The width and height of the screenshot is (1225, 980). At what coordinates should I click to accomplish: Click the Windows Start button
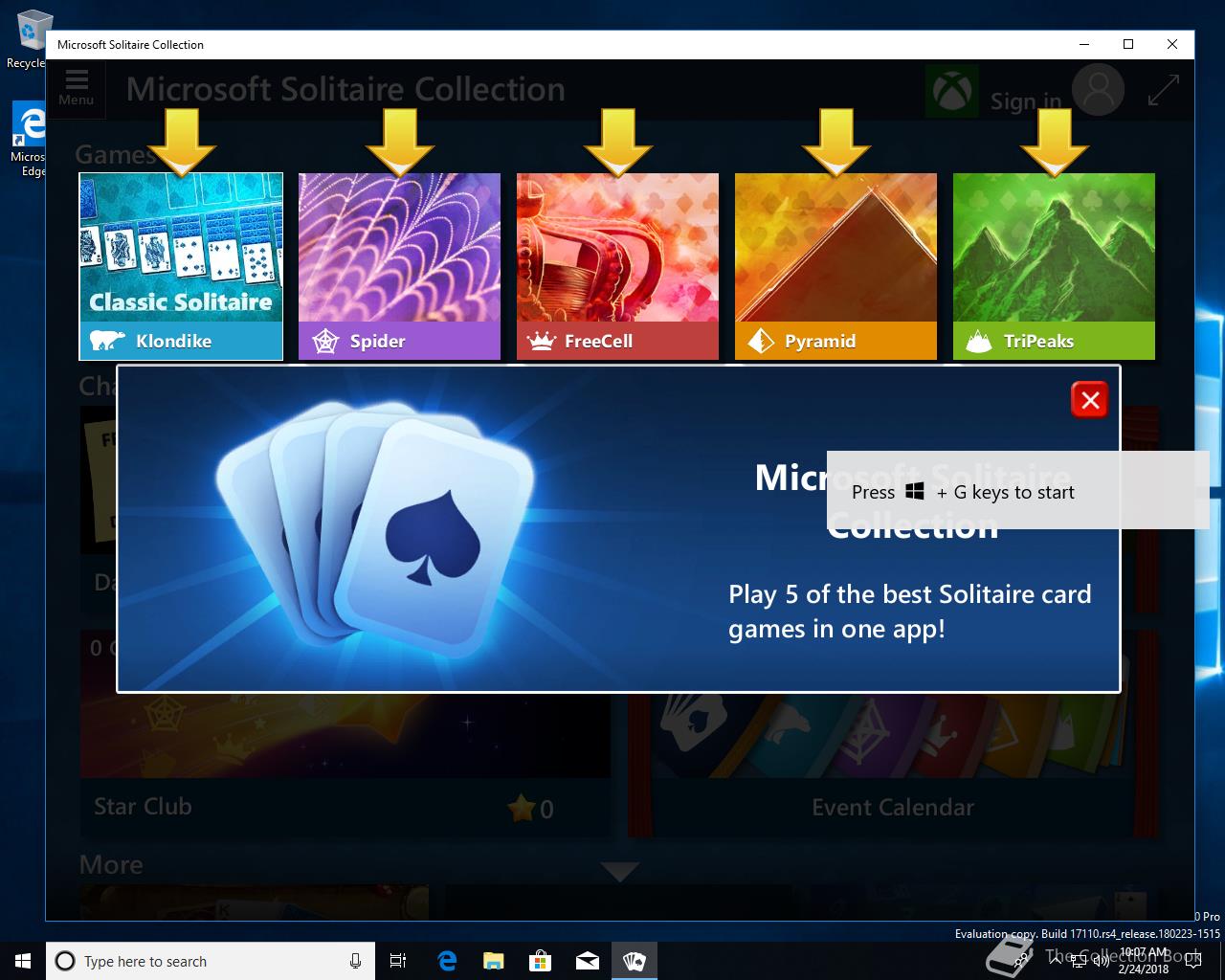(x=23, y=961)
